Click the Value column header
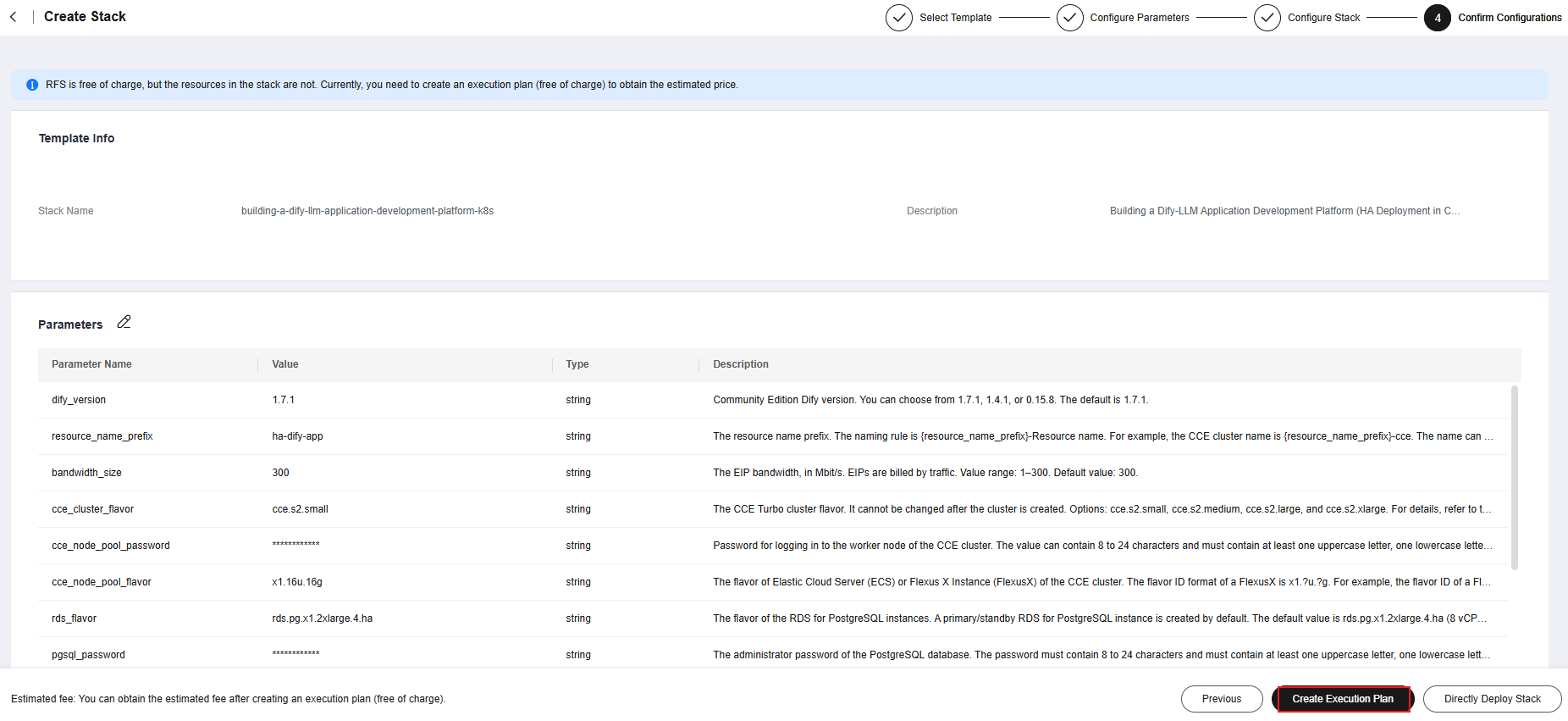1568x721 pixels. [x=285, y=364]
